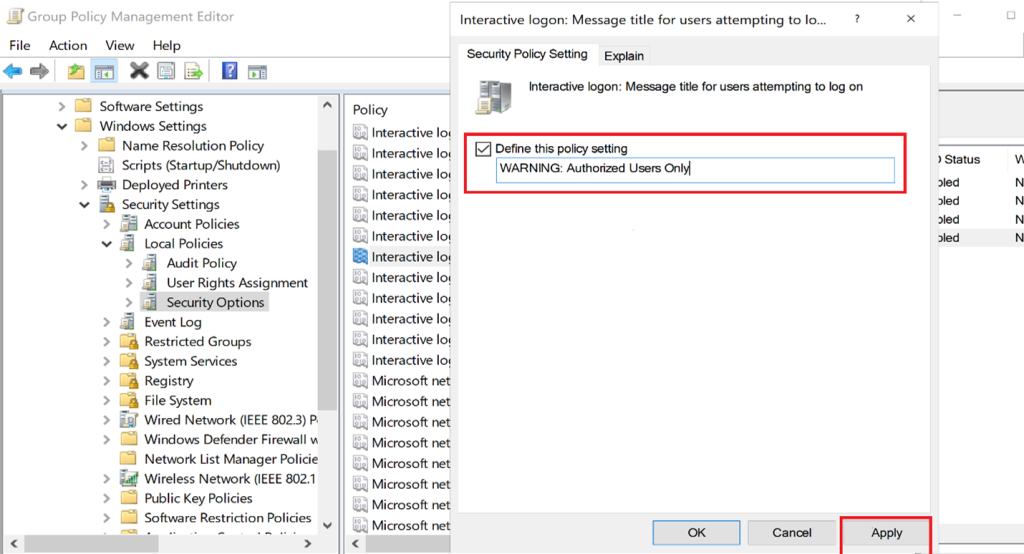Image resolution: width=1024 pixels, height=554 pixels.
Task: Collapse the Local Policies tree node
Action: pos(107,244)
